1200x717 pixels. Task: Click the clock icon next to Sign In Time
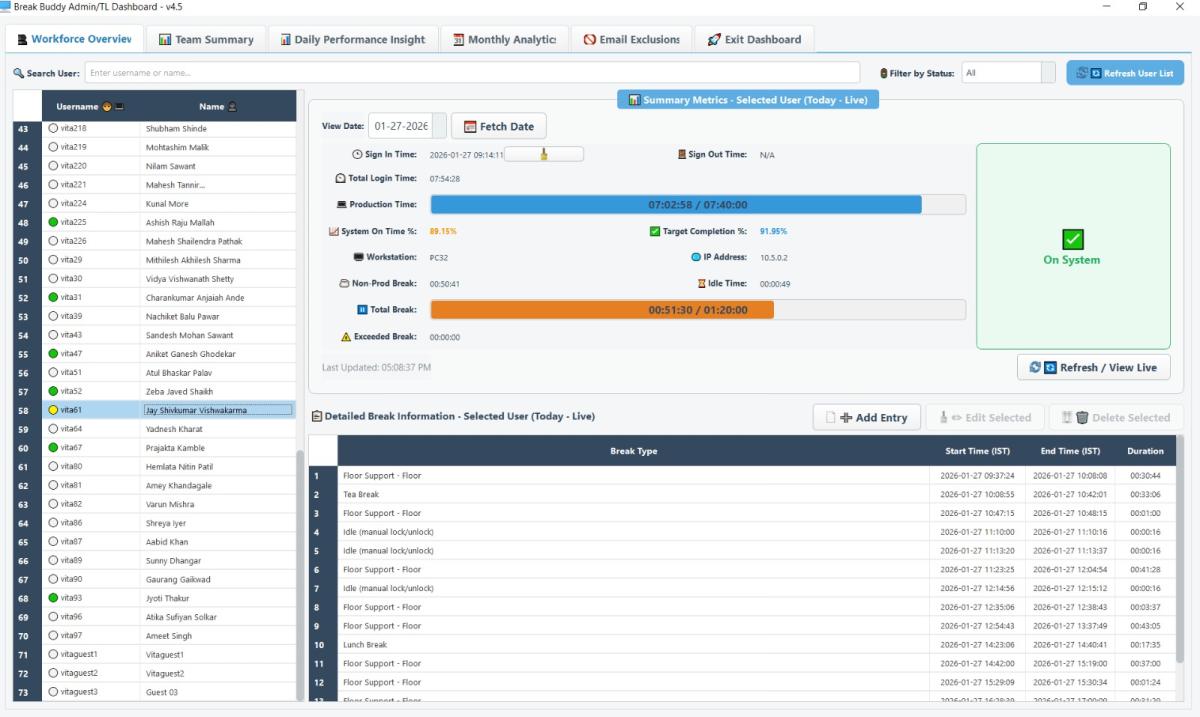click(357, 155)
